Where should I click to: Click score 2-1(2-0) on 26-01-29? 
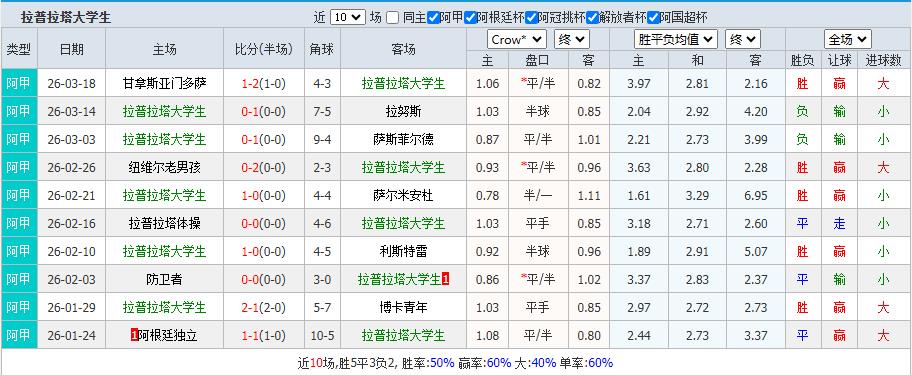click(263, 307)
